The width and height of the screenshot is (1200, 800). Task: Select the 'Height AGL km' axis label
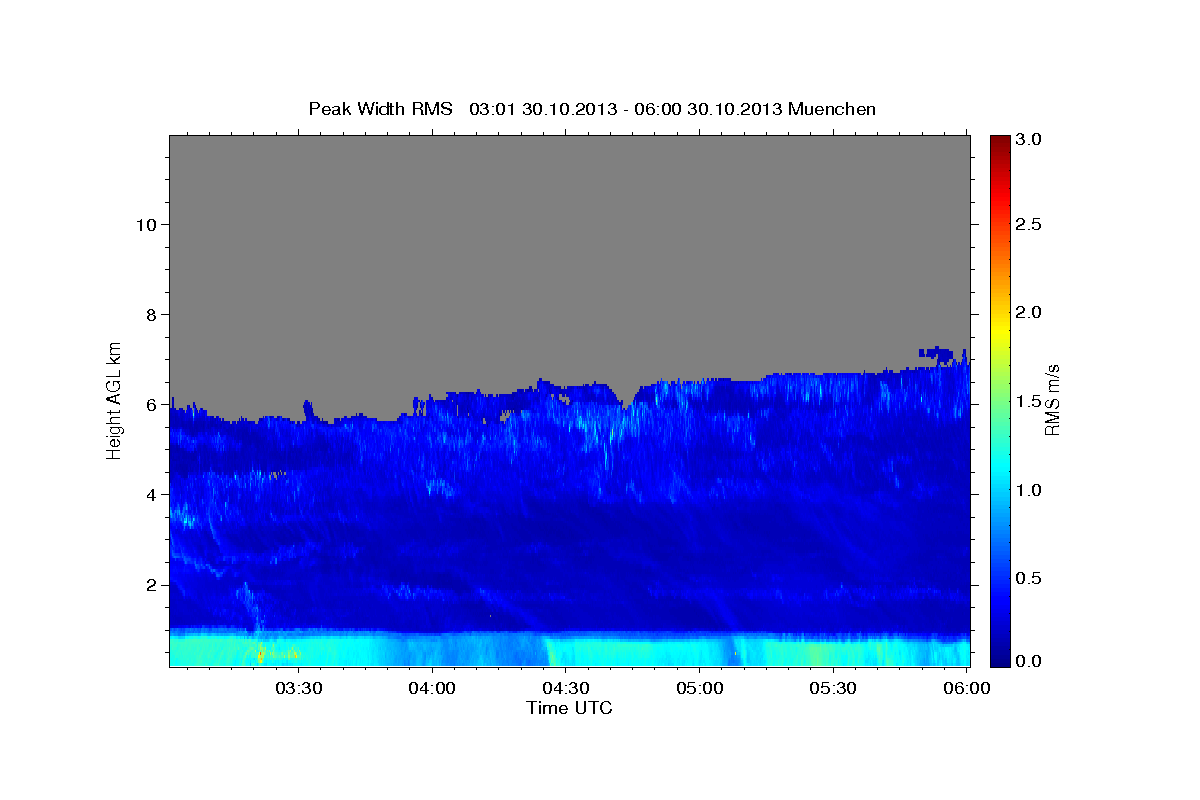115,399
